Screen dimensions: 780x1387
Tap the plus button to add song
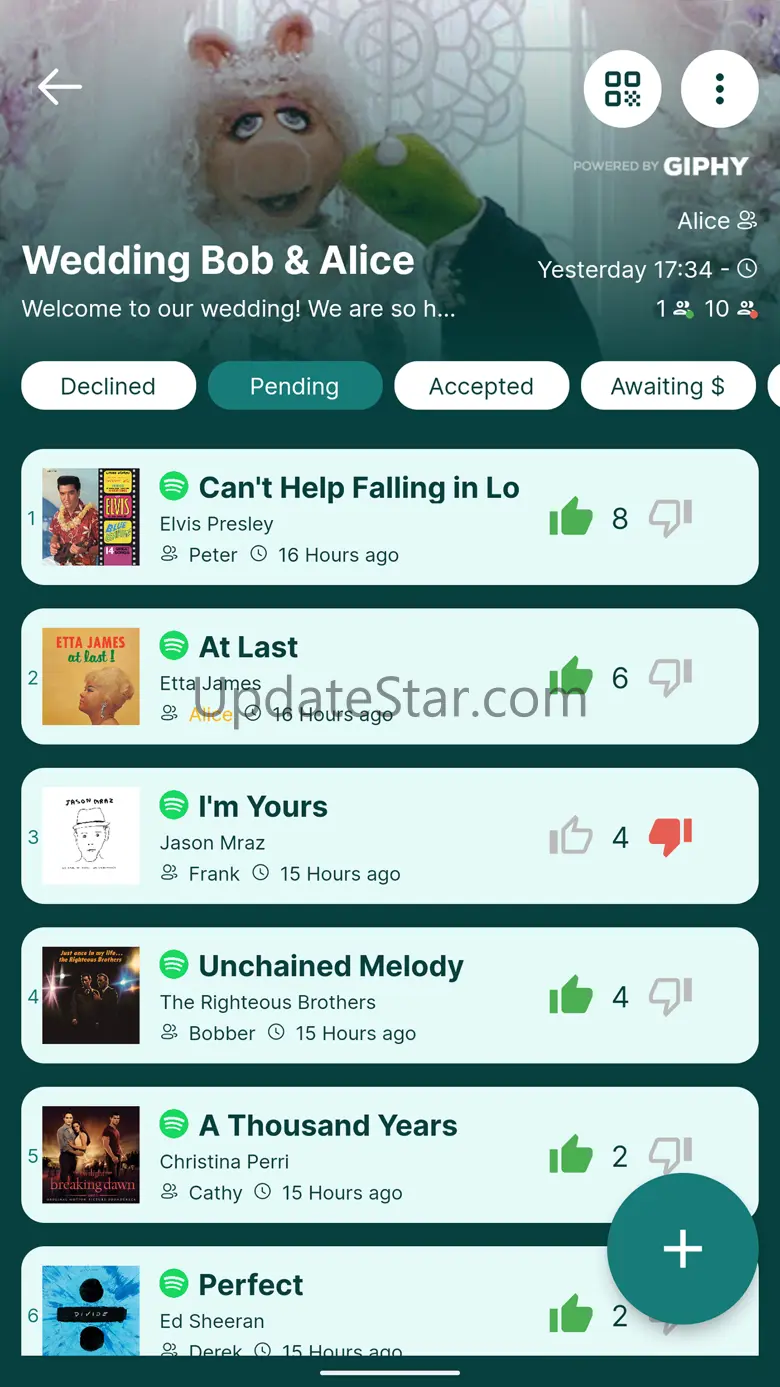click(x=682, y=1249)
